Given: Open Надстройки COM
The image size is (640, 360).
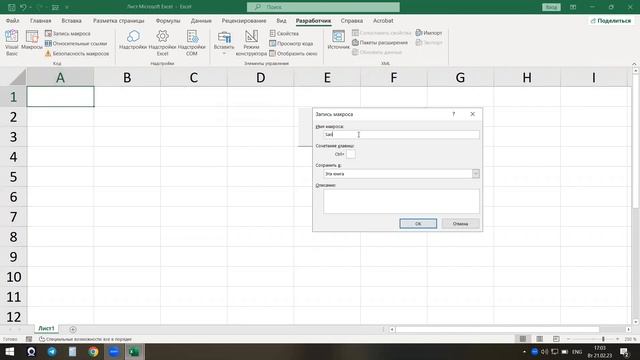Looking at the screenshot, I should tap(192, 42).
